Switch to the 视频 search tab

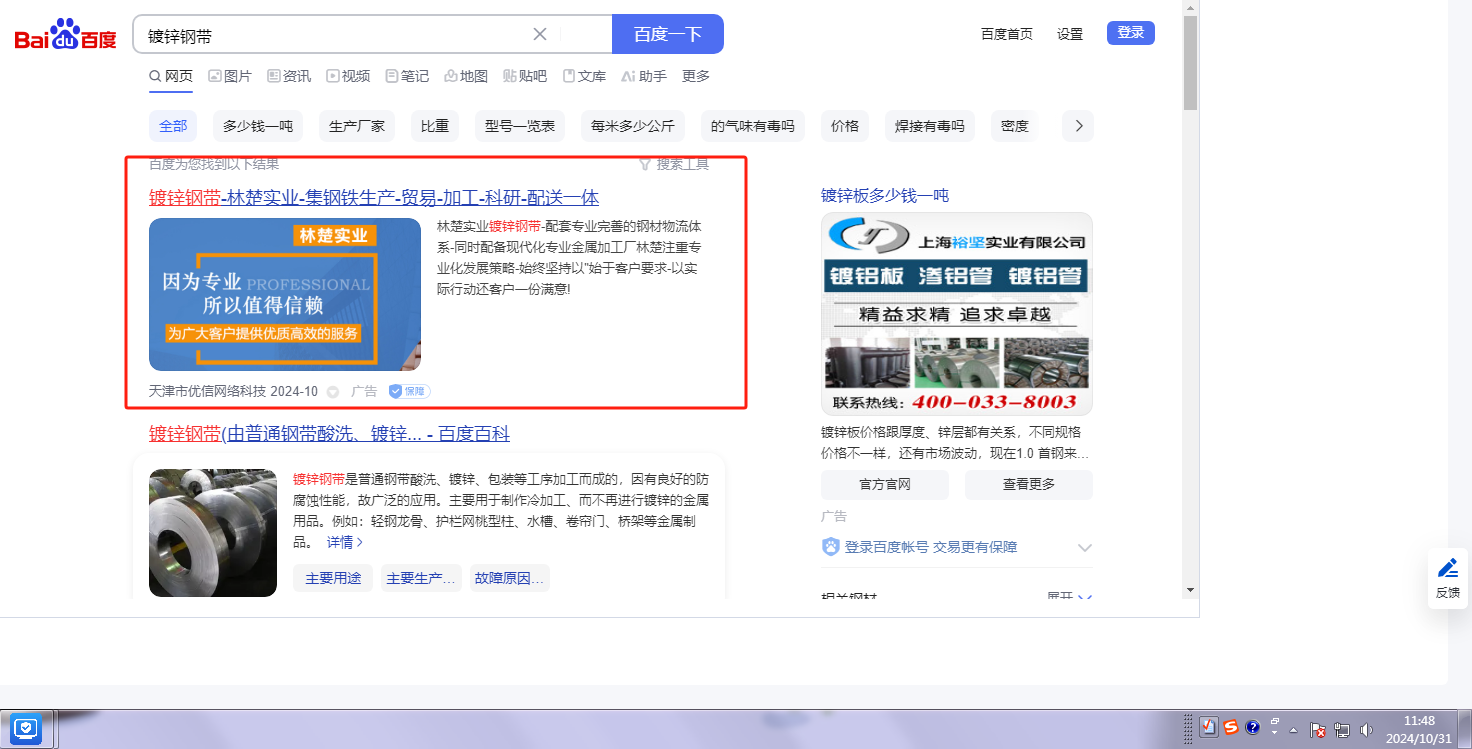[x=348, y=76]
